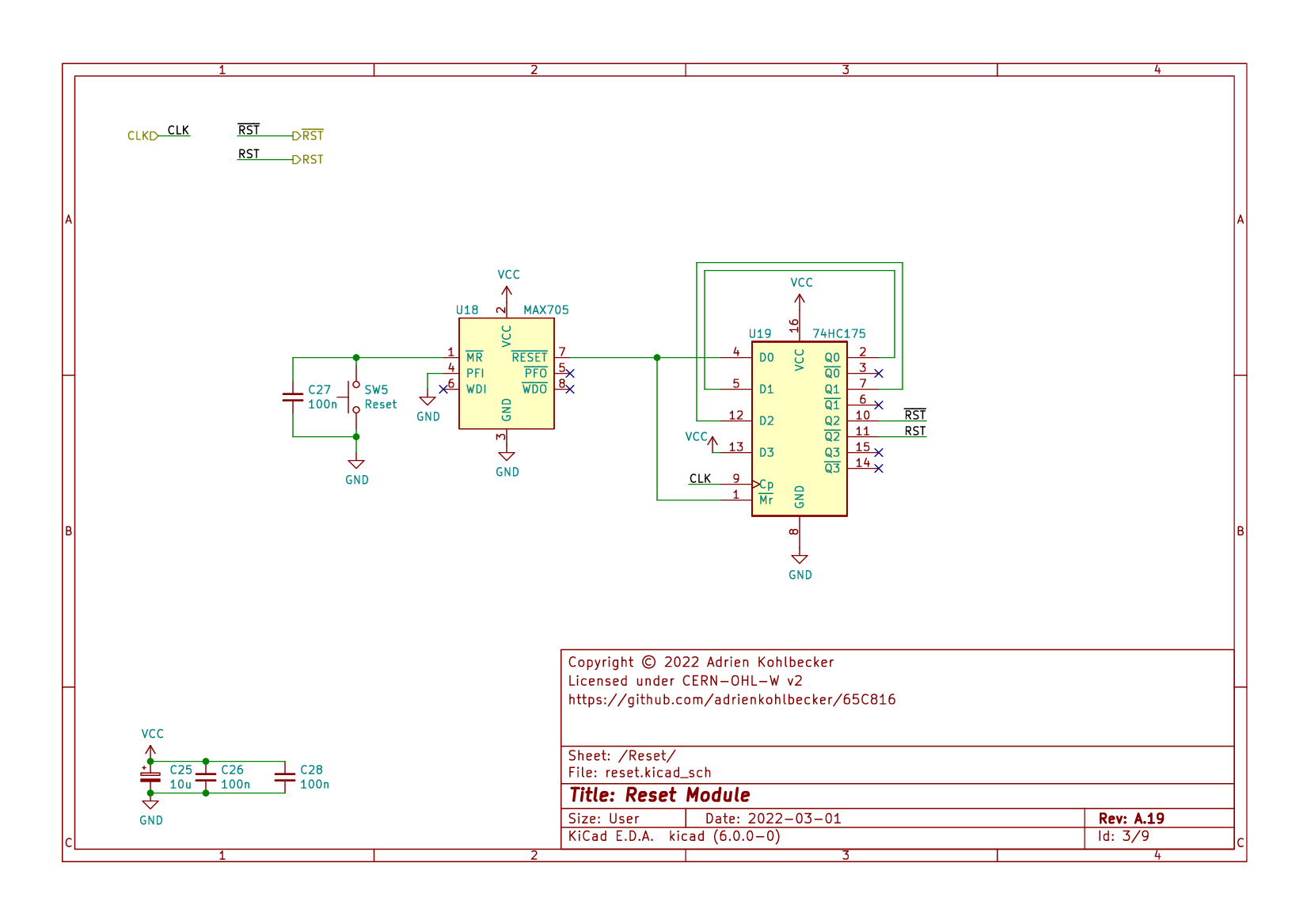Click the RESET pin name inside U18
The width and height of the screenshot is (1311, 924).
[x=530, y=357]
